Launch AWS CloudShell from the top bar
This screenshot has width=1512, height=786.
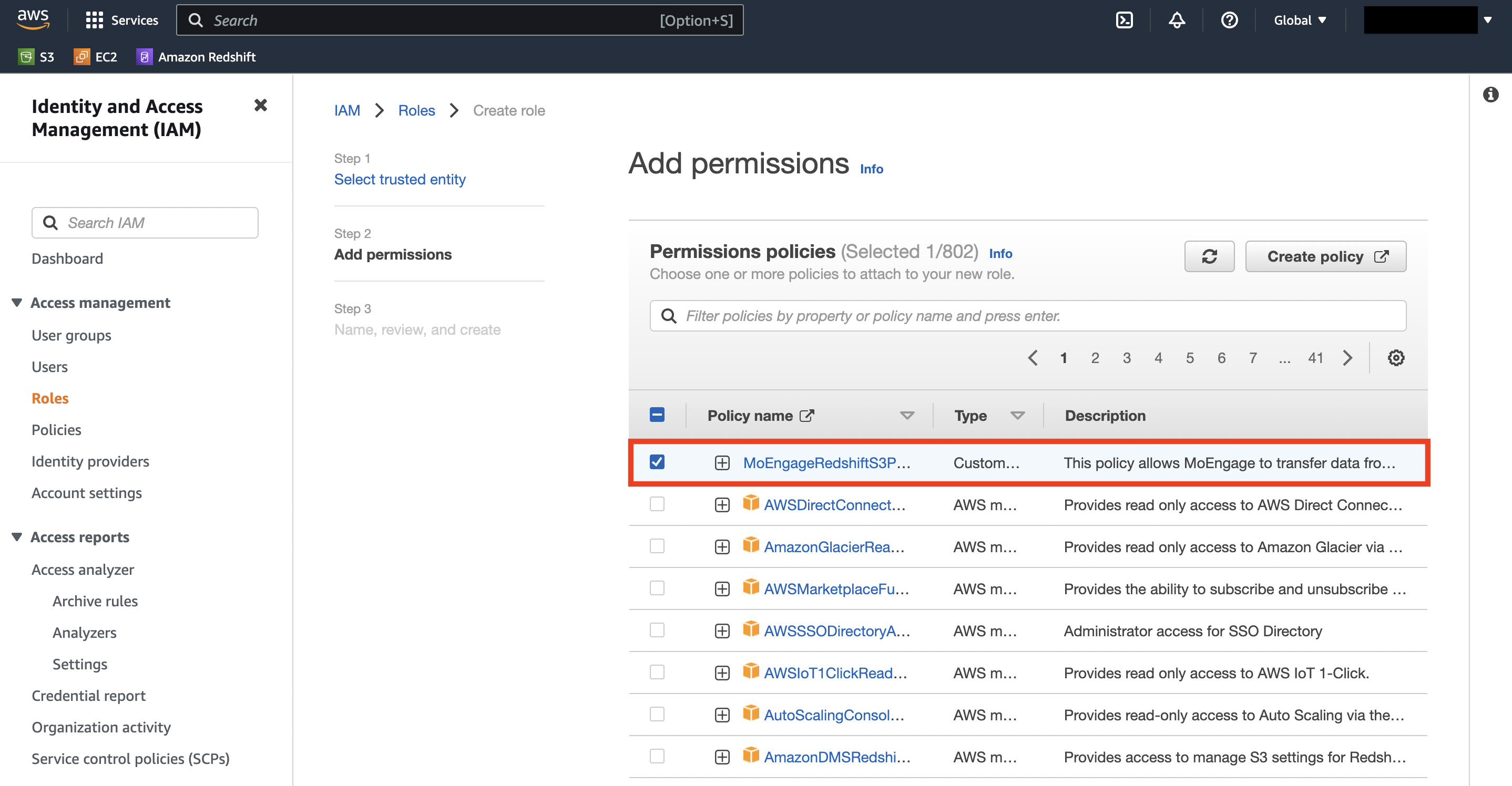tap(1125, 19)
